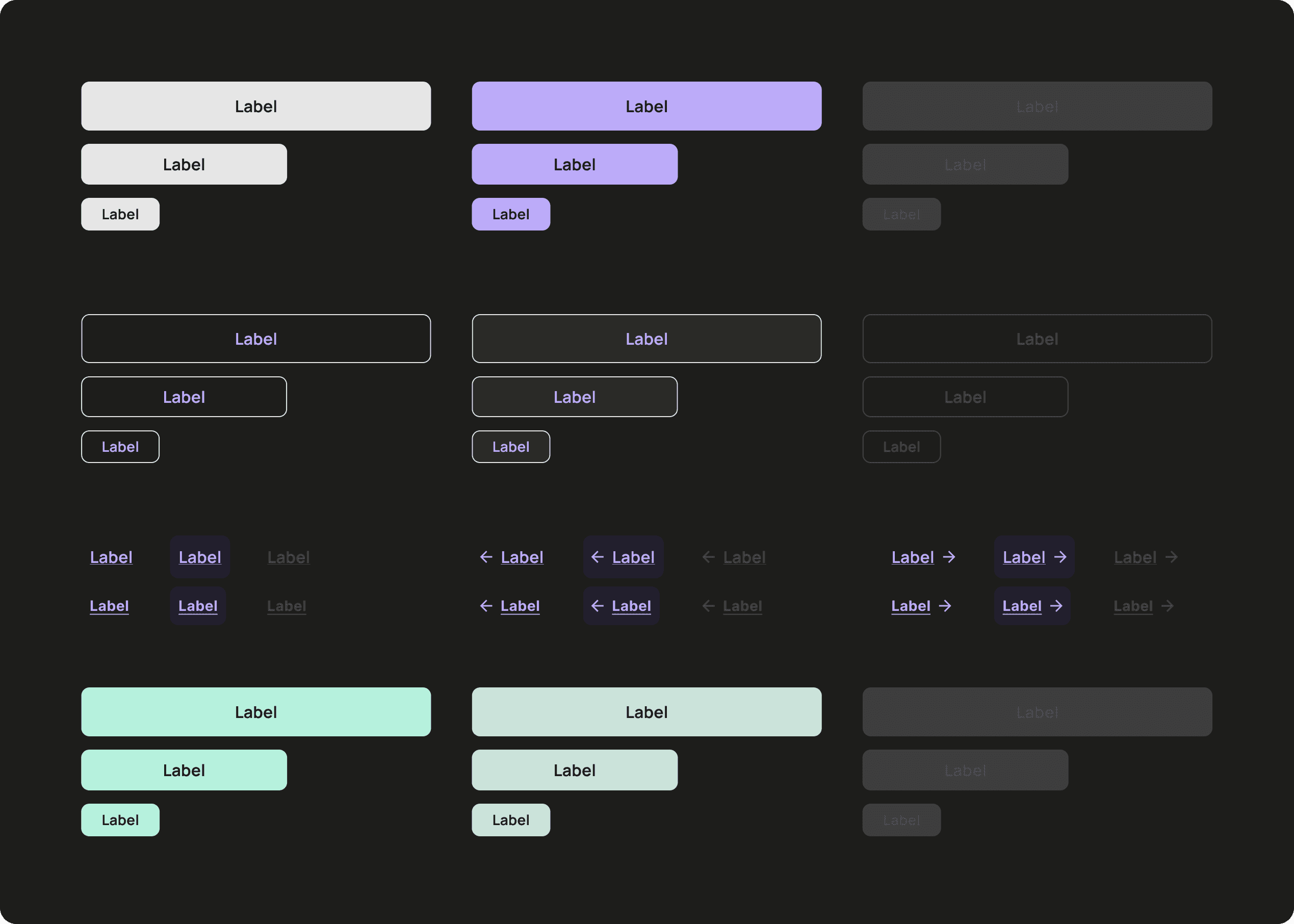Click the smaller bold highlighted Label link without arrows
Viewport: 1294px width, 924px height.
tap(198, 606)
